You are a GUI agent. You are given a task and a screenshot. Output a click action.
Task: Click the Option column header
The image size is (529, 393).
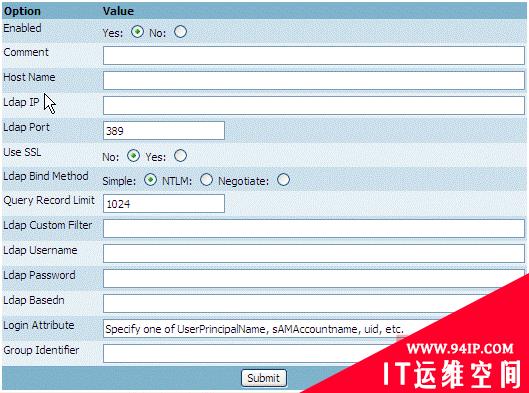[x=22, y=11]
